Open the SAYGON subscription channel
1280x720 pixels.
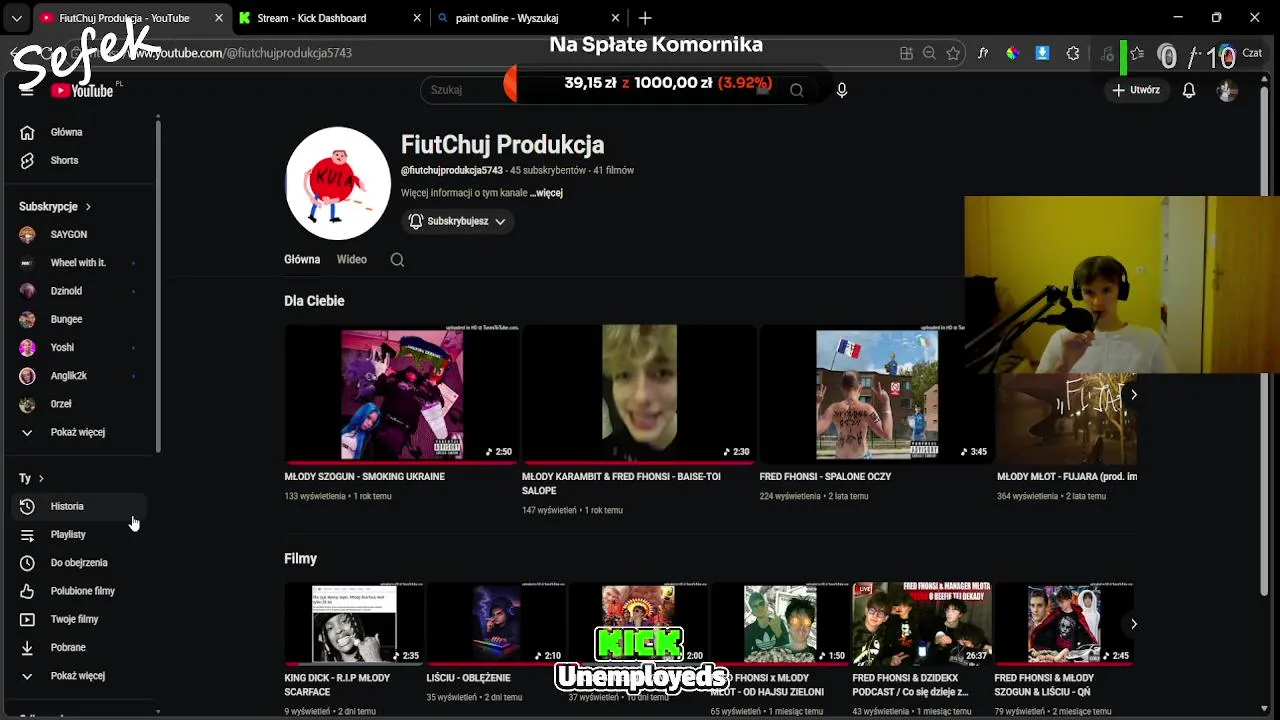80,234
